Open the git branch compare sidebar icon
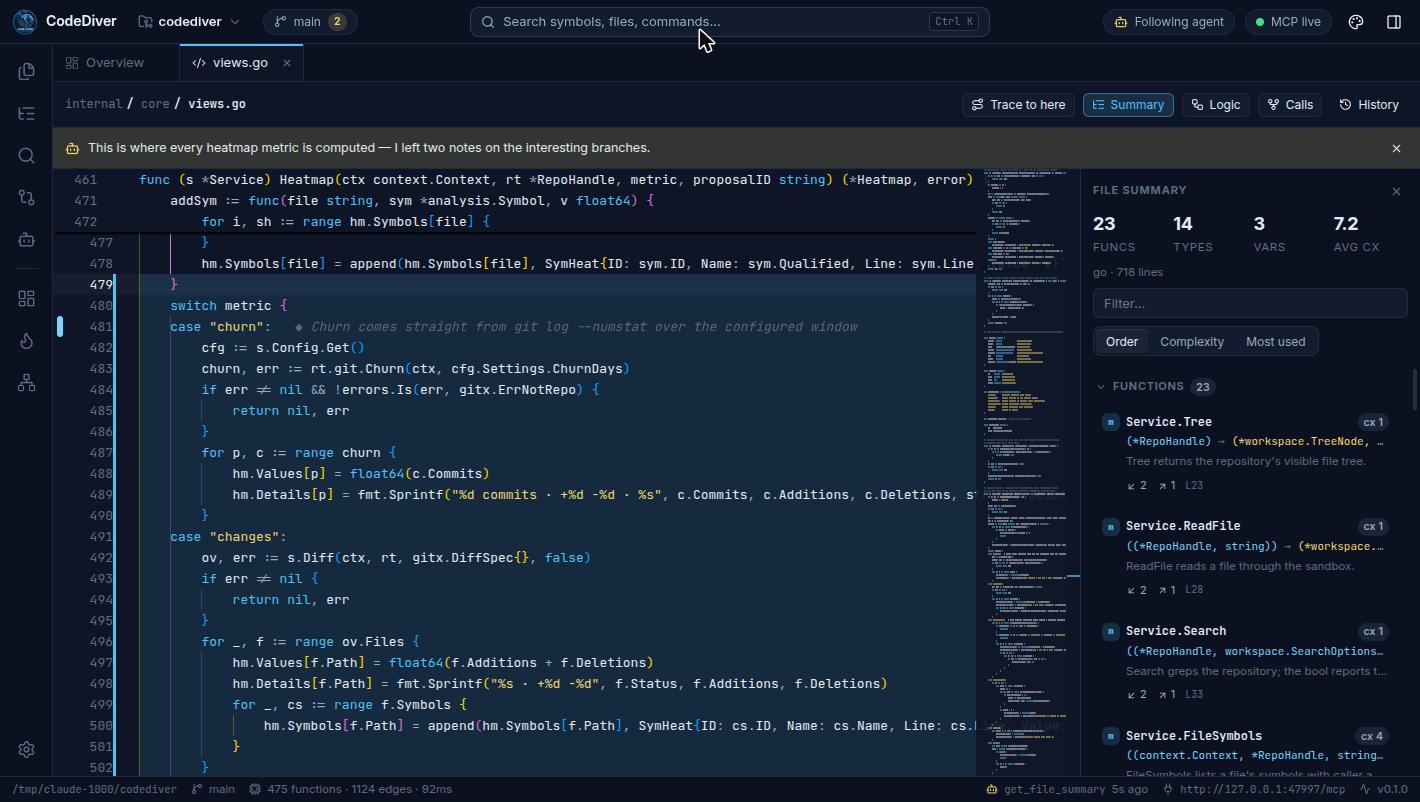 click(26, 197)
